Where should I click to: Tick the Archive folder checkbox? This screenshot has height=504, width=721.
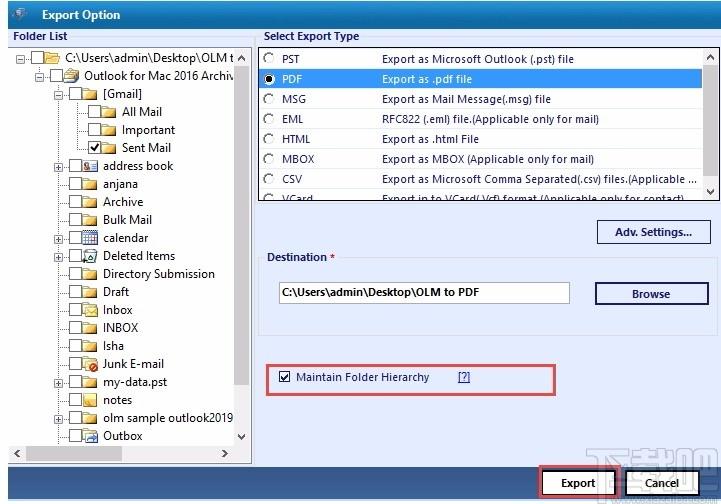coord(75,202)
